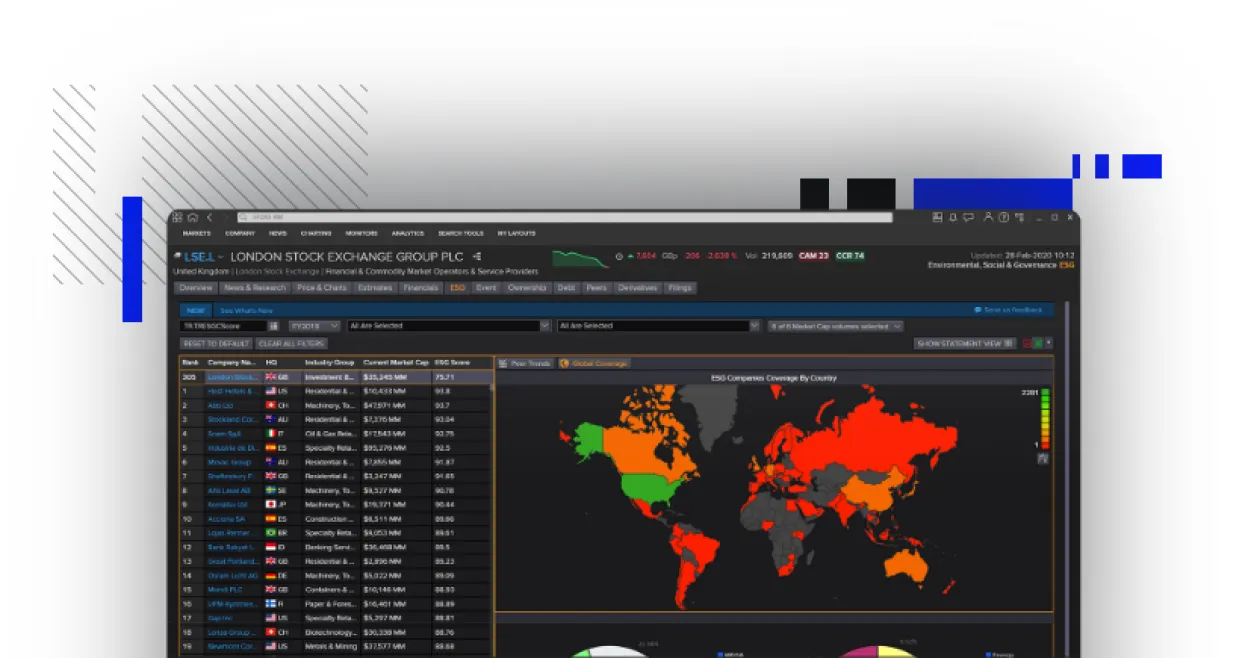
Task: Click the map color legend scale
Action: click(1045, 418)
